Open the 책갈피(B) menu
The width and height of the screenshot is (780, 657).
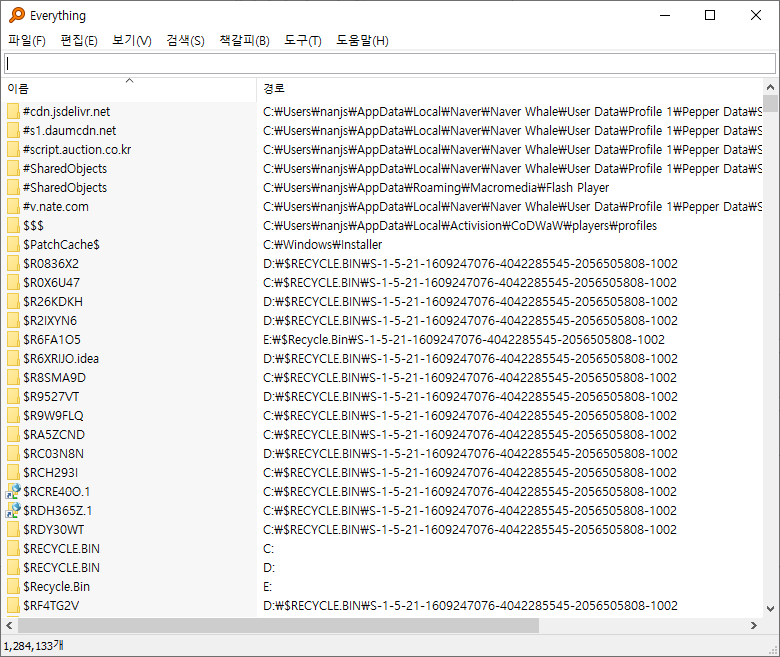pyautogui.click(x=244, y=41)
